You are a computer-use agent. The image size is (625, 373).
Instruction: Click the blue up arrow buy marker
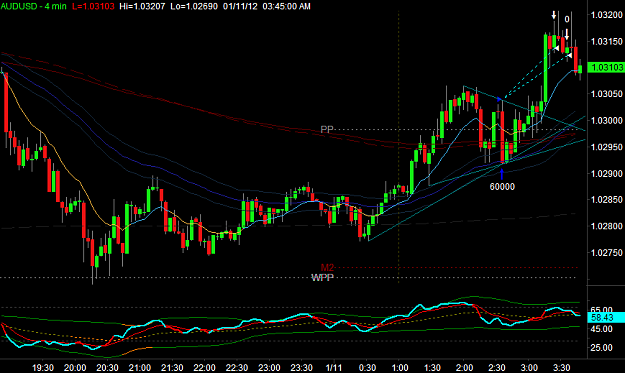[502, 174]
